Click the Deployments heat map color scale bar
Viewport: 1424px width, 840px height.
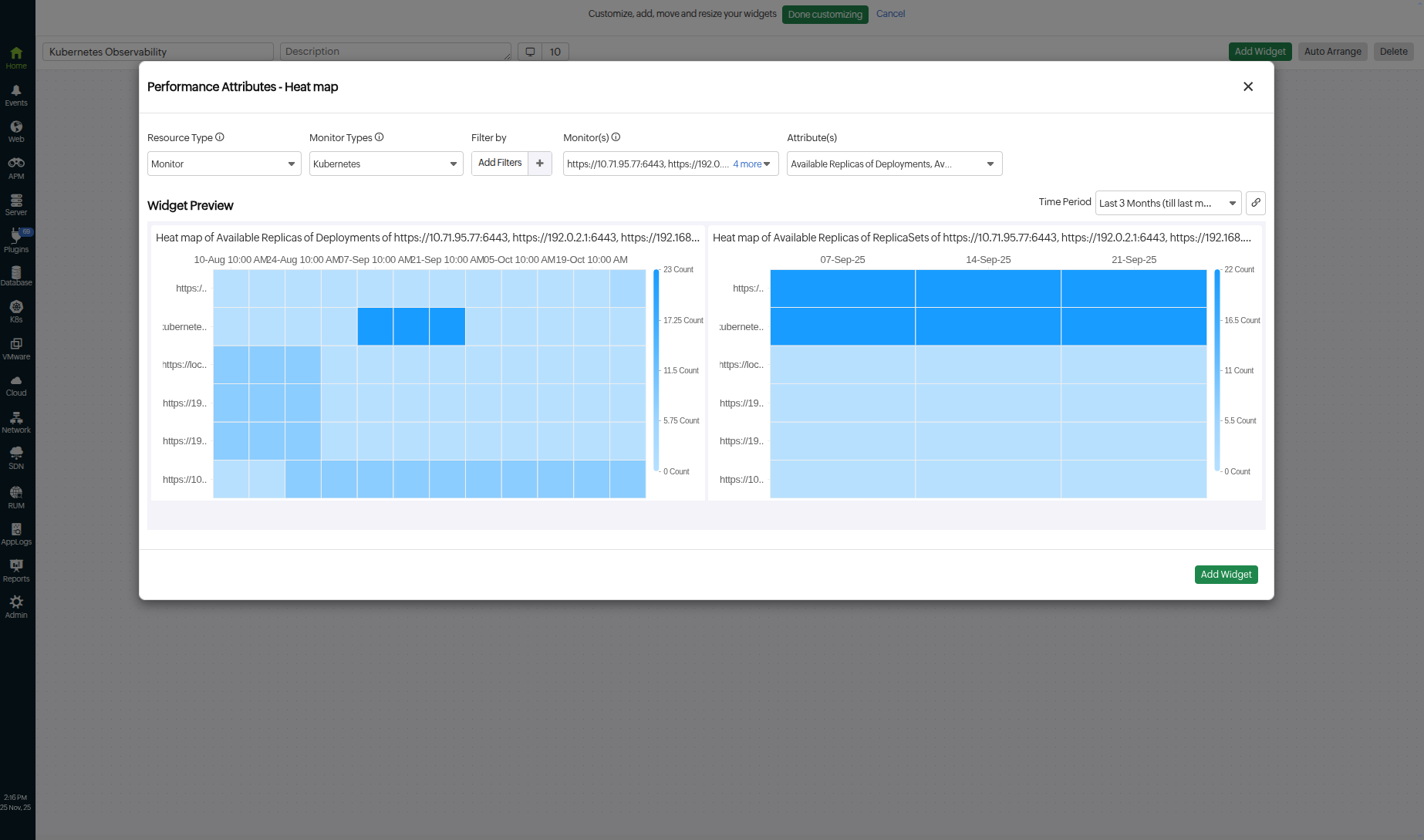[656, 370]
